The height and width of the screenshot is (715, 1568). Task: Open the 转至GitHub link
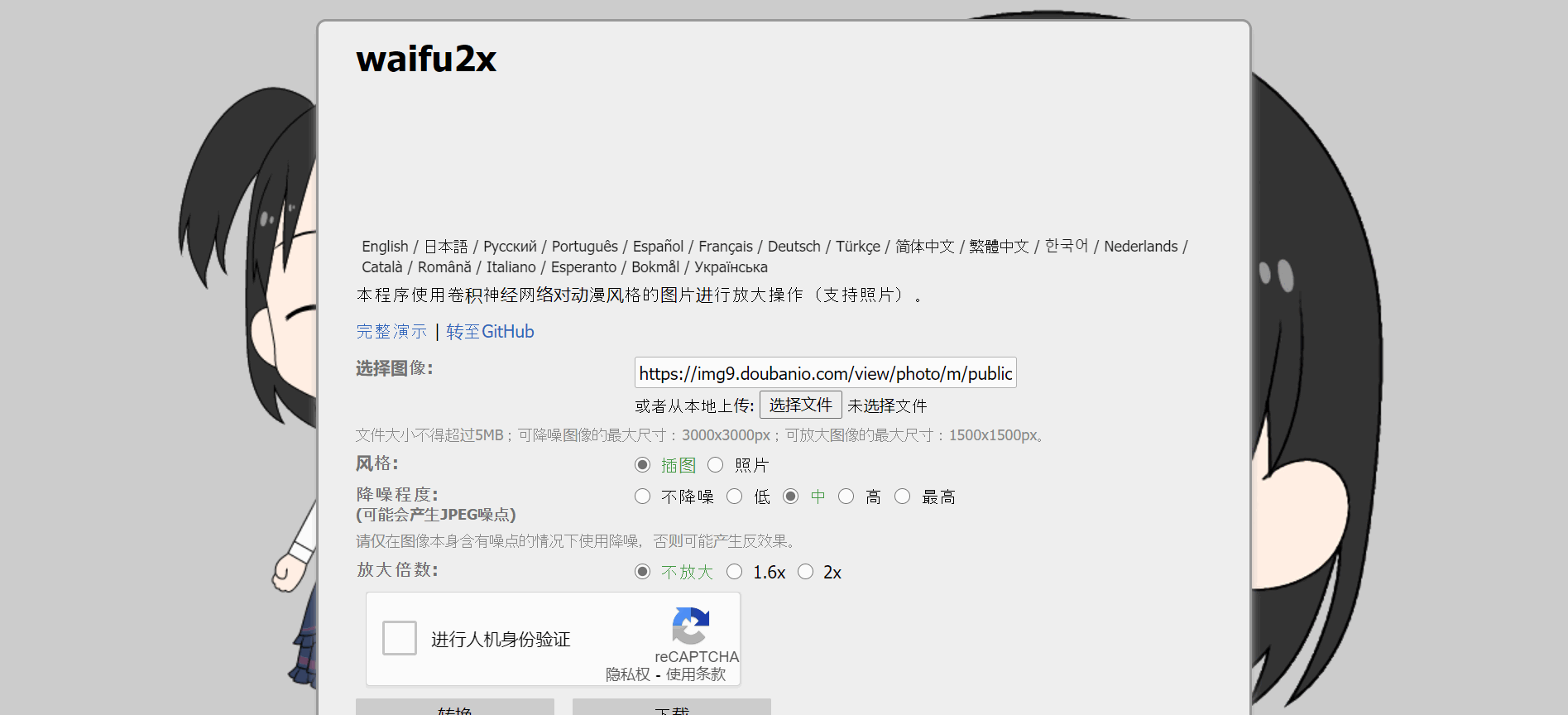click(490, 332)
